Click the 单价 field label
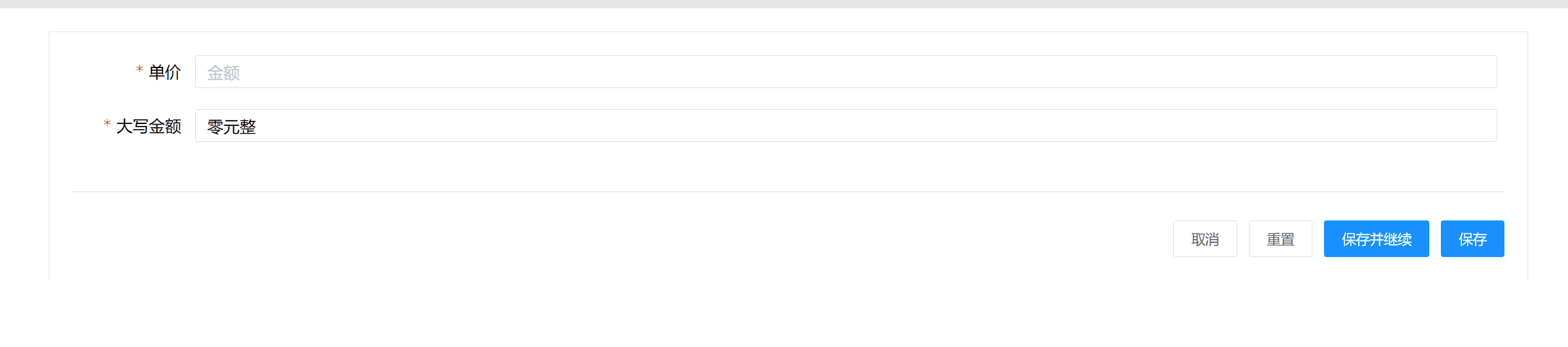Screen dimensions: 1568x347 coord(165,72)
